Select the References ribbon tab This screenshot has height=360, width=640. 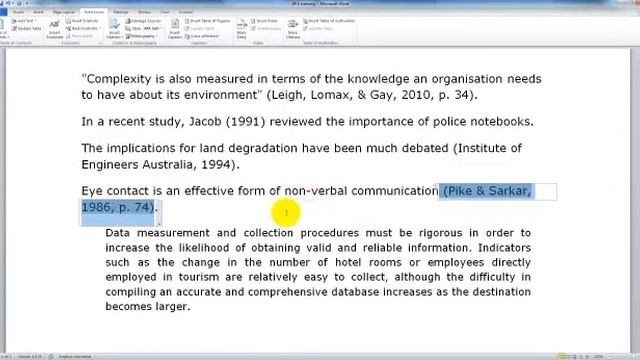pyautogui.click(x=93, y=12)
